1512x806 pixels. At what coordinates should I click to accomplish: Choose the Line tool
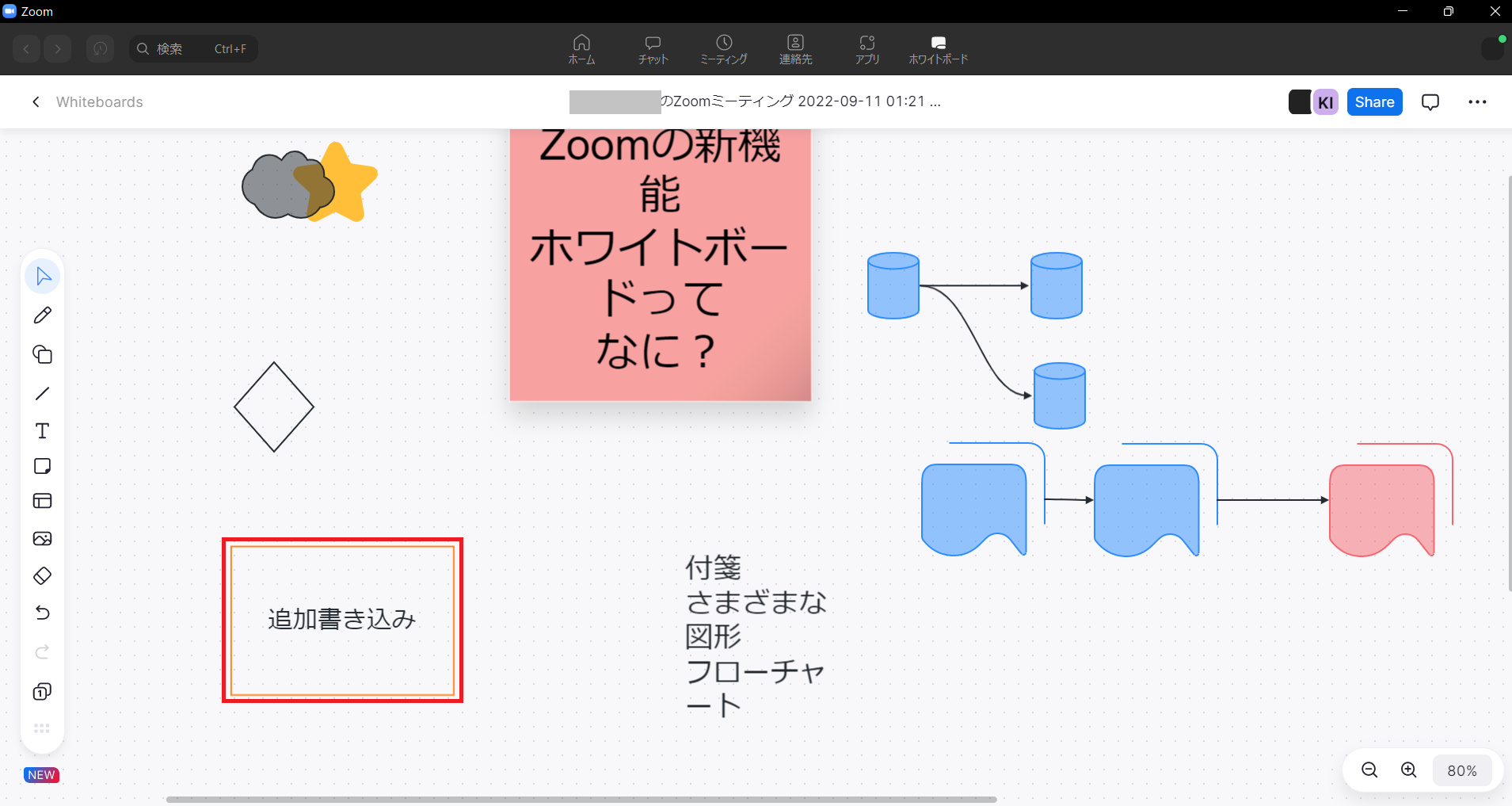[x=43, y=393]
